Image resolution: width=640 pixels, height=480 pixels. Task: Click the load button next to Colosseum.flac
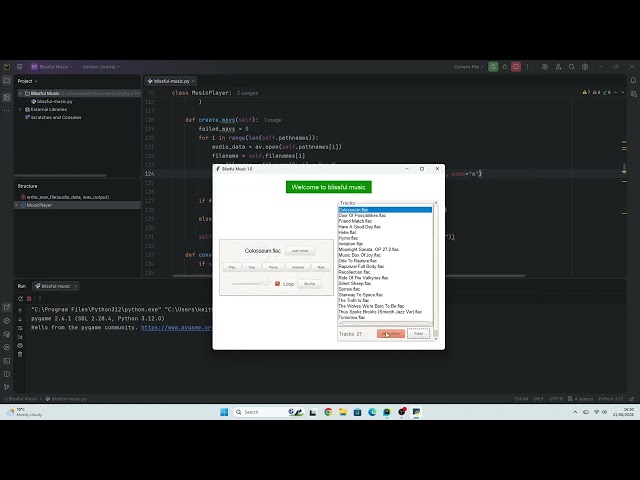(x=300, y=251)
